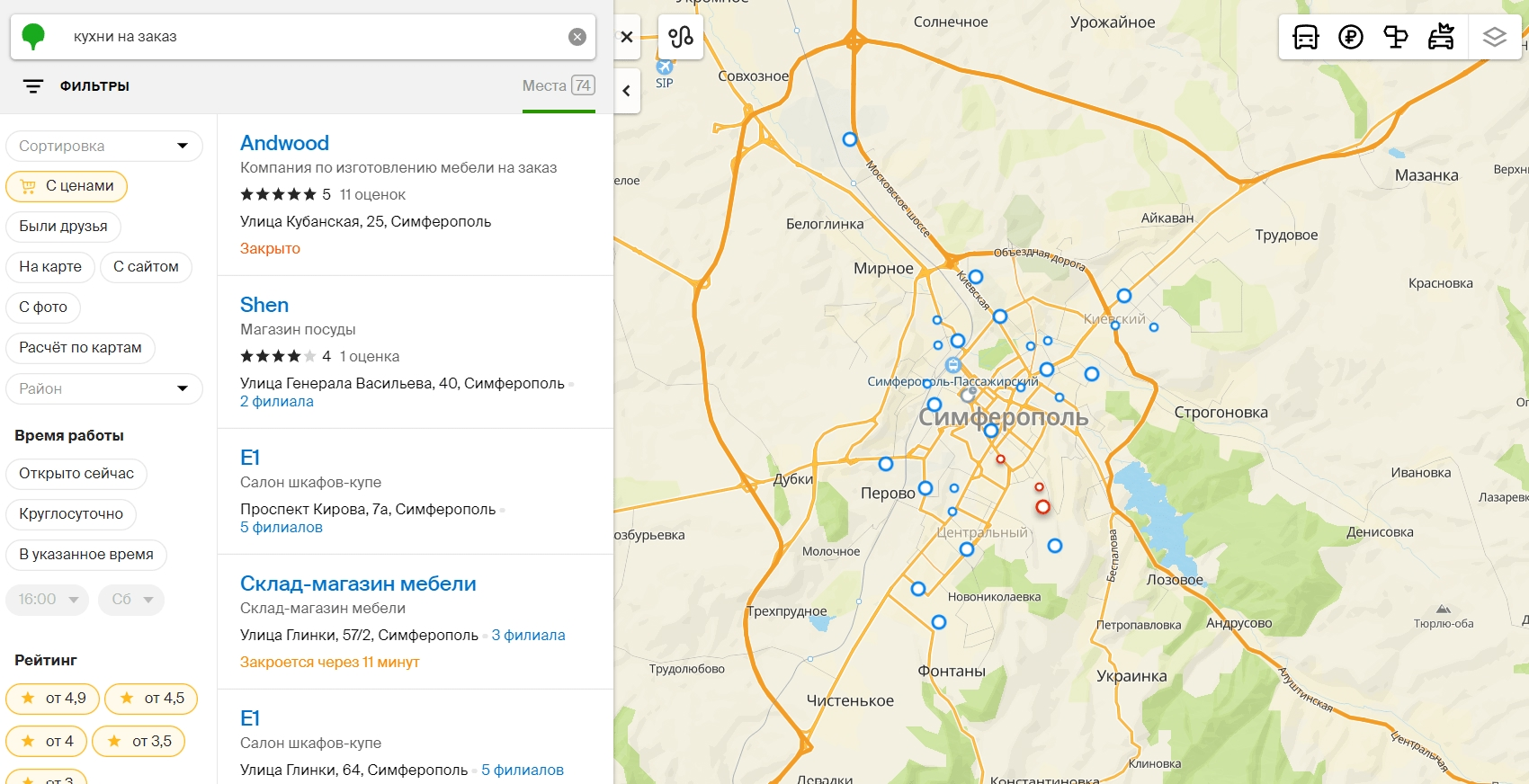Show public transport layer with bus icon
The image size is (1529, 784).
click(x=1305, y=37)
